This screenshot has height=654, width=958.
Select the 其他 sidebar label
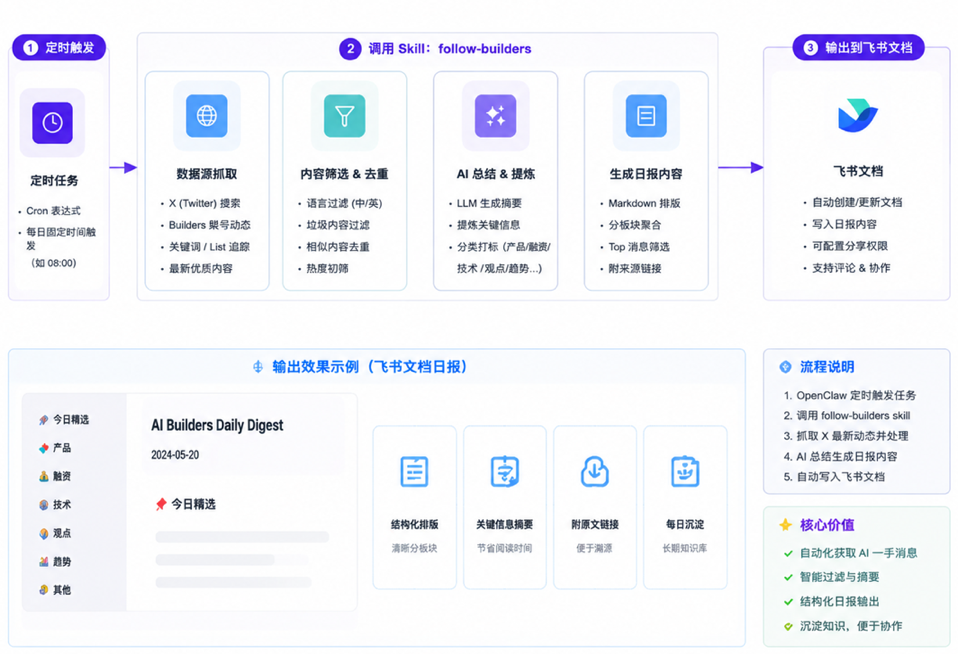point(62,590)
